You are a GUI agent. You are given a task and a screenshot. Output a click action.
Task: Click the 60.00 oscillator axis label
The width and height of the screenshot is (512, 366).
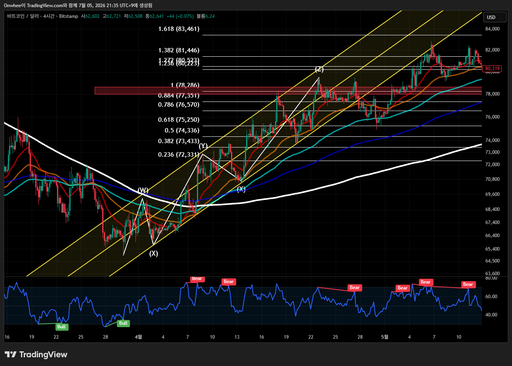point(491,296)
